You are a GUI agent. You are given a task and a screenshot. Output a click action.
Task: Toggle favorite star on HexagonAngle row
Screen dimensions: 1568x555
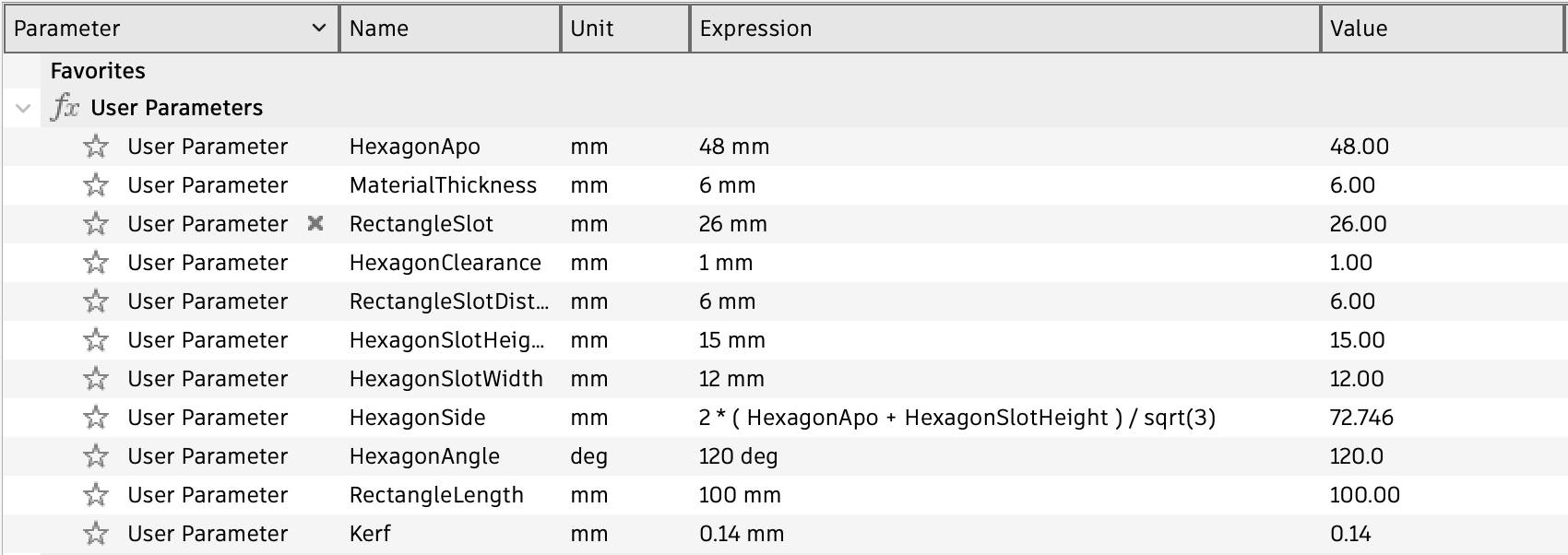tap(96, 456)
